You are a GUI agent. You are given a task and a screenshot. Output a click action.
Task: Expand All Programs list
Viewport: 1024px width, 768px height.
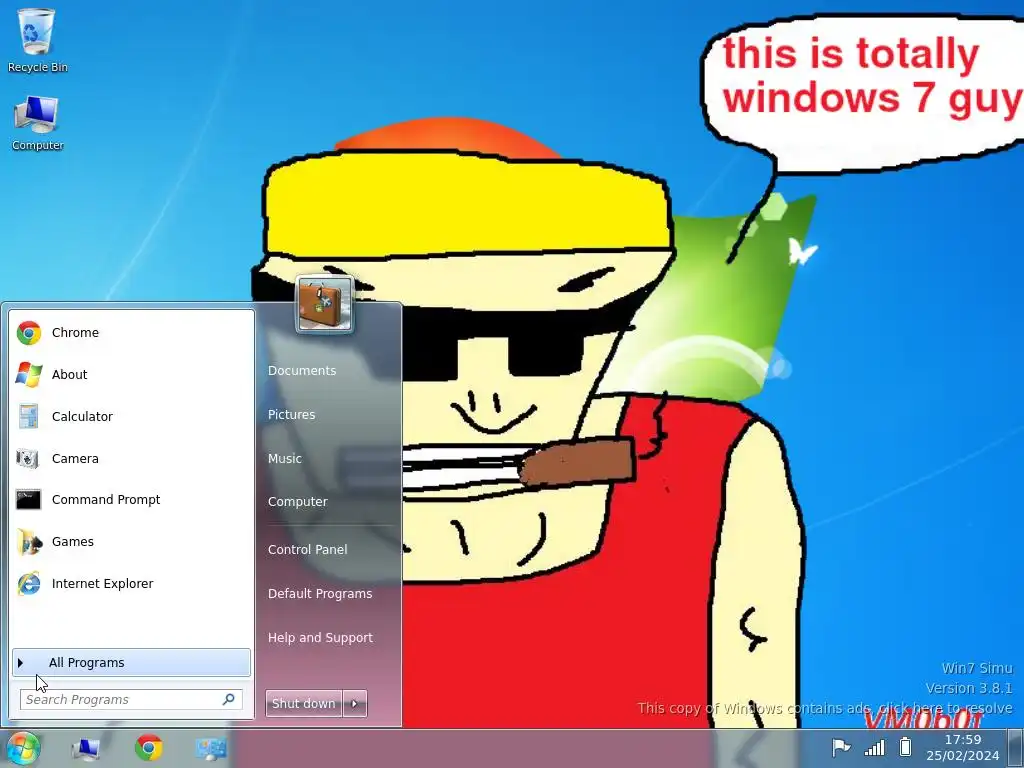[131, 663]
